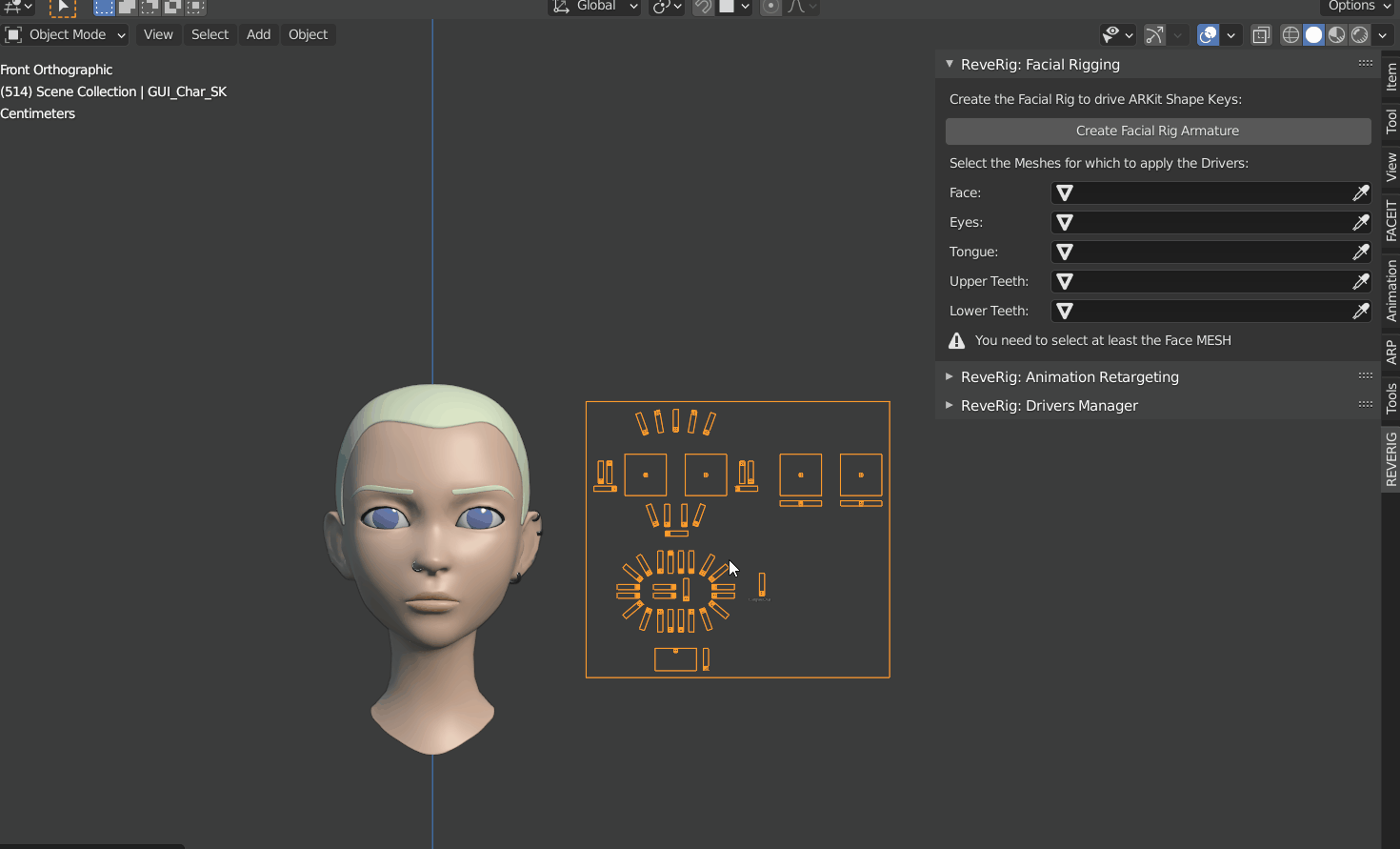Select the Invert selection mode icon
1400x849 pixels.
172,8
